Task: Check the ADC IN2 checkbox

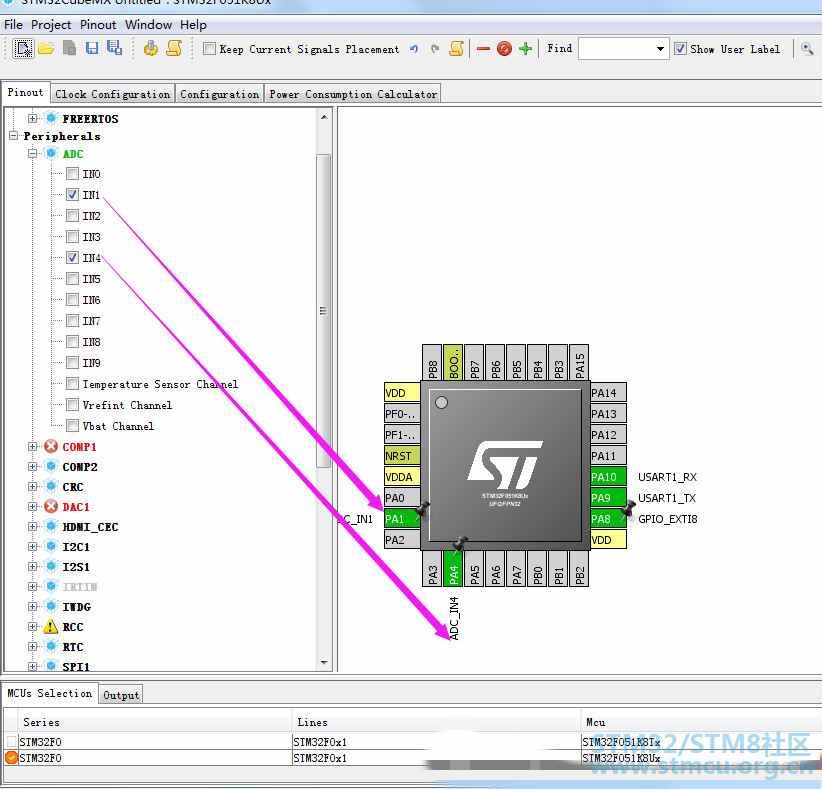Action: [x=72, y=215]
